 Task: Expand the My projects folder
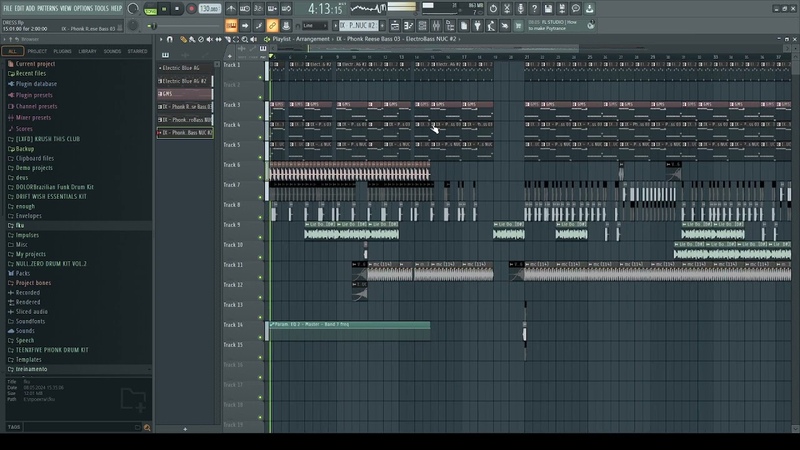point(30,254)
